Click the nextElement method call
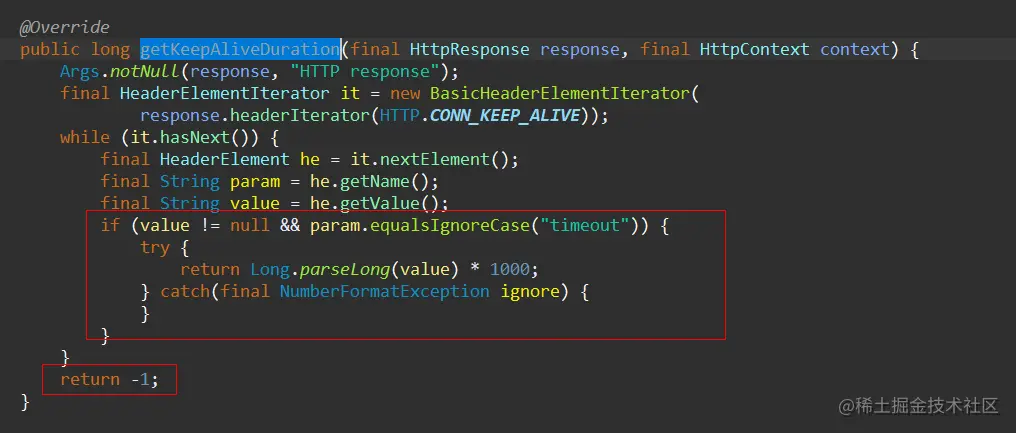This screenshot has height=433, width=1016. 435,159
